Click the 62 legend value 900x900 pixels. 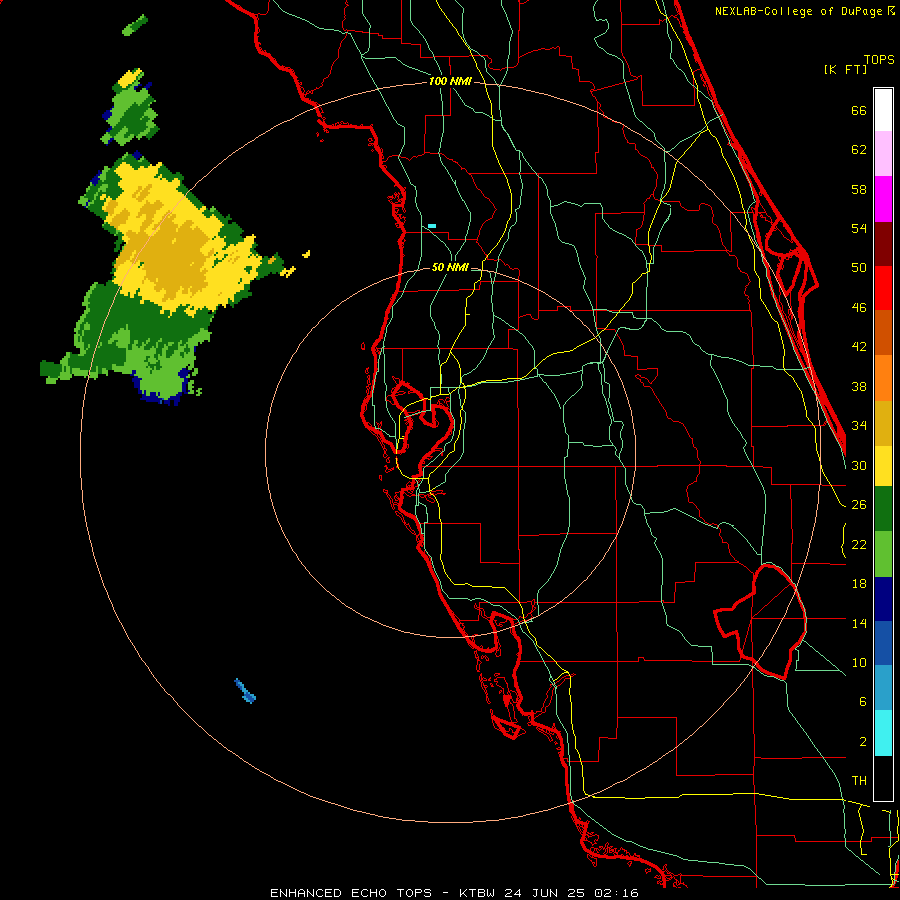[x=859, y=150]
